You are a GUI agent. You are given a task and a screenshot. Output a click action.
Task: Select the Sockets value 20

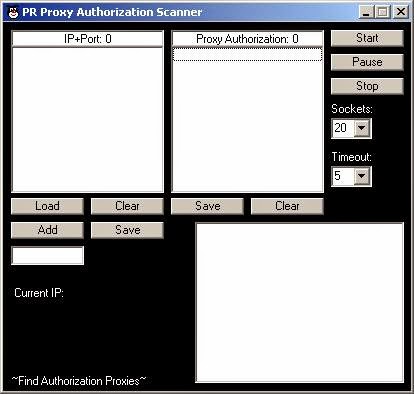coord(342,128)
